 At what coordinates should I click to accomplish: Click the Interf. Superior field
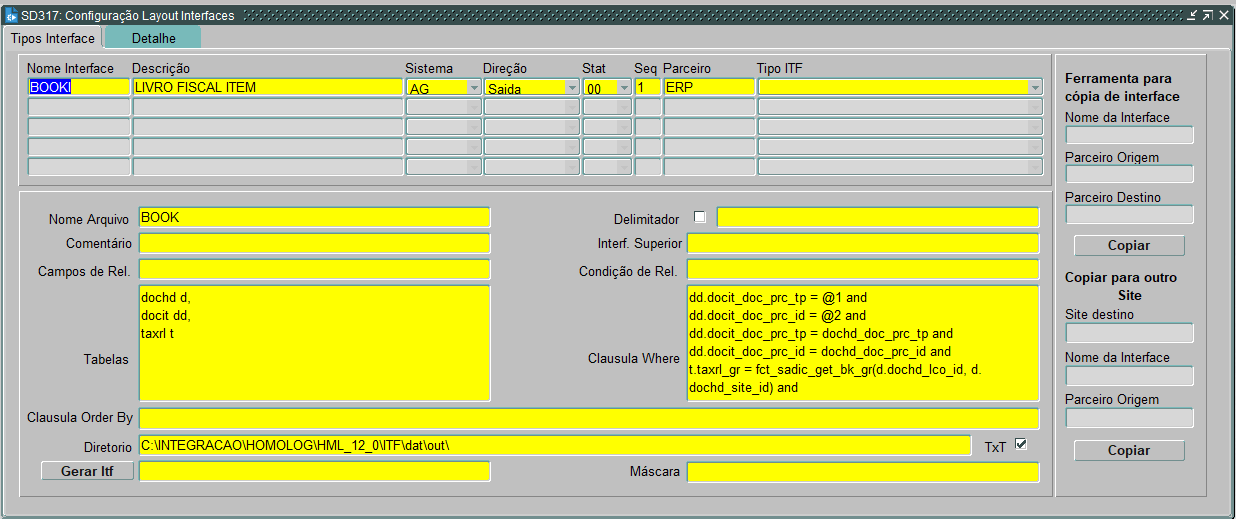click(x=863, y=243)
